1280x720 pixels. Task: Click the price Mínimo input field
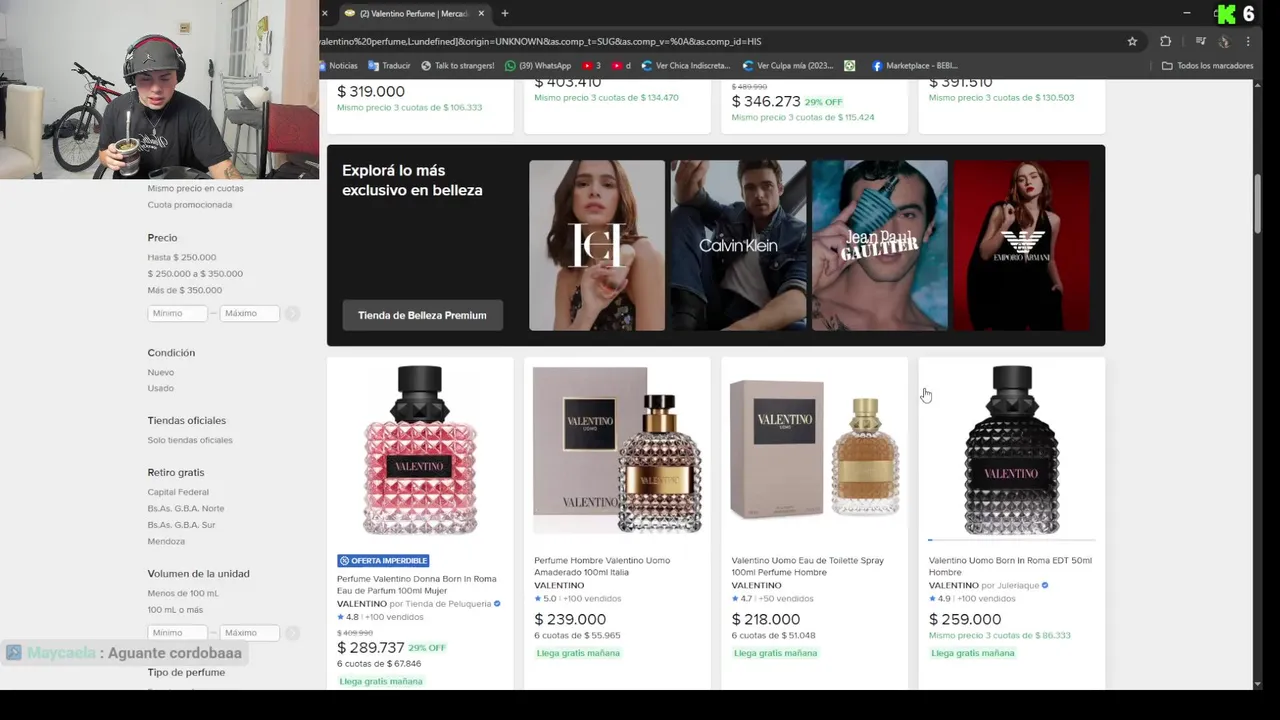click(x=177, y=313)
